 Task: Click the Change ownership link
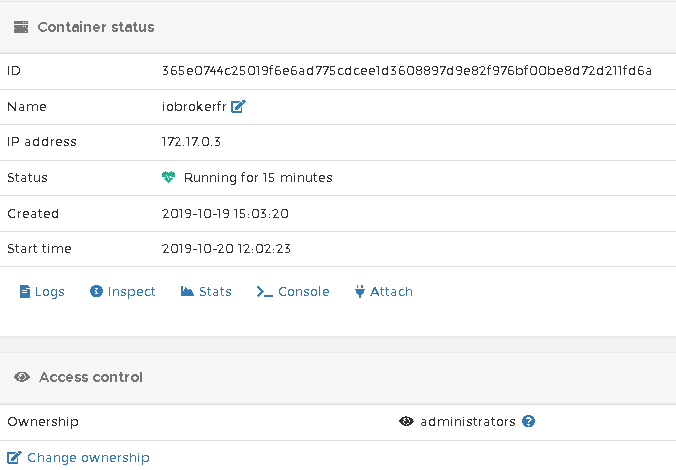click(x=88, y=458)
